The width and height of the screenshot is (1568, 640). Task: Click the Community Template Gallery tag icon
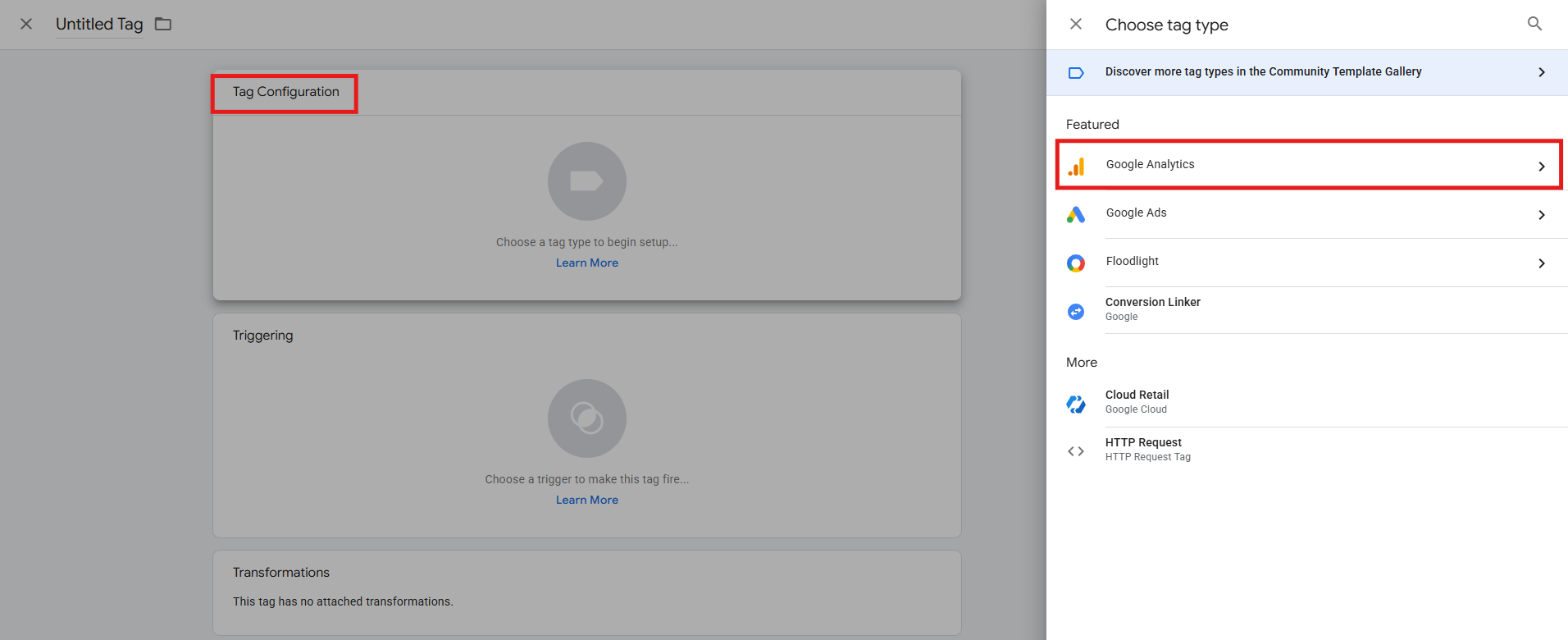1076,72
